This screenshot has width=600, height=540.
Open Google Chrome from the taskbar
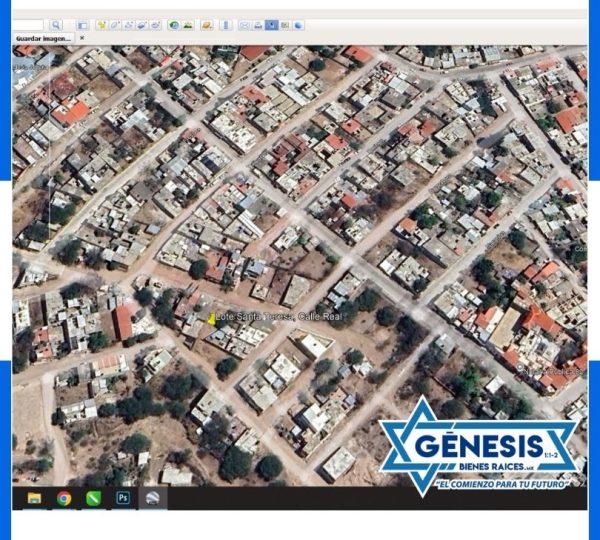point(64,497)
